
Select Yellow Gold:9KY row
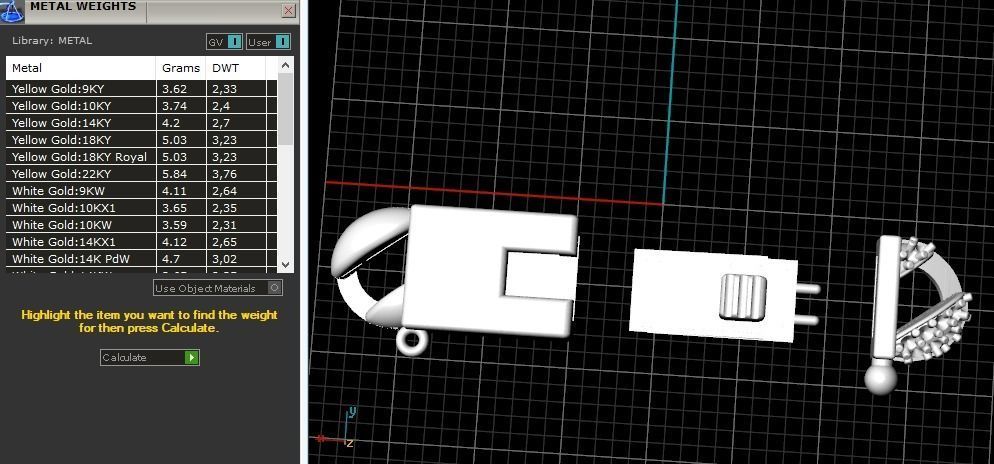click(x=142, y=89)
